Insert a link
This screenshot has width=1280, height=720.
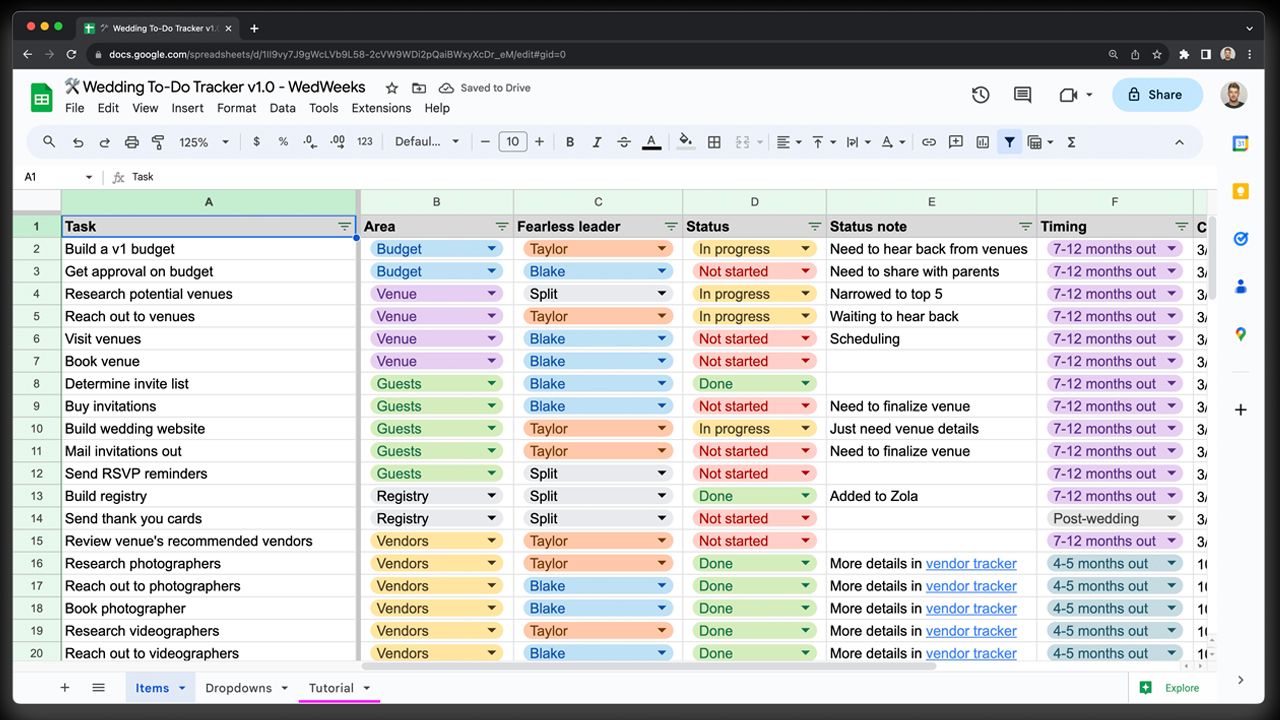927,141
